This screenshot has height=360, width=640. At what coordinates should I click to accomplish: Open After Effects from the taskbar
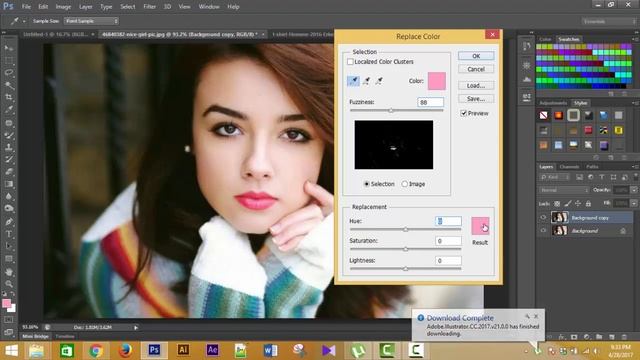(x=212, y=350)
